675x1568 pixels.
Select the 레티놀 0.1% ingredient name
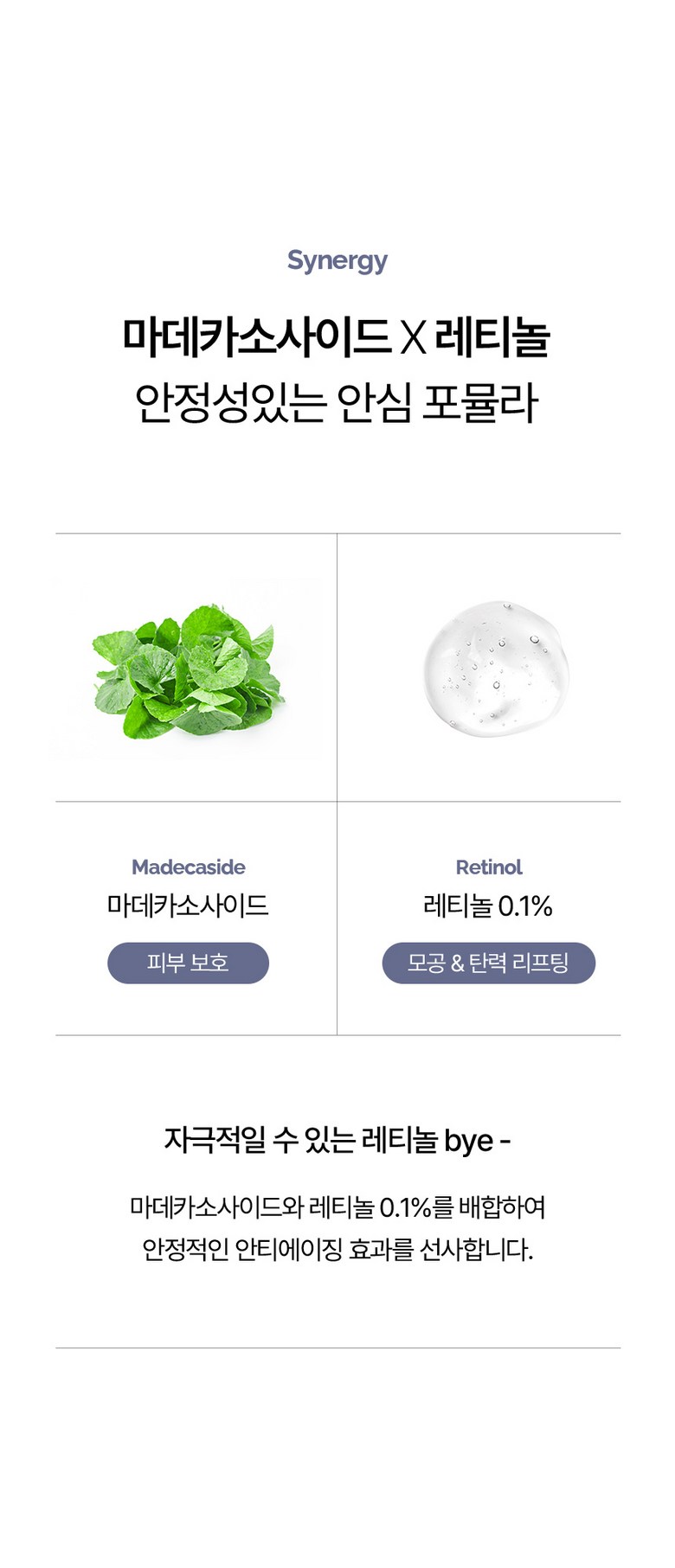(x=488, y=906)
